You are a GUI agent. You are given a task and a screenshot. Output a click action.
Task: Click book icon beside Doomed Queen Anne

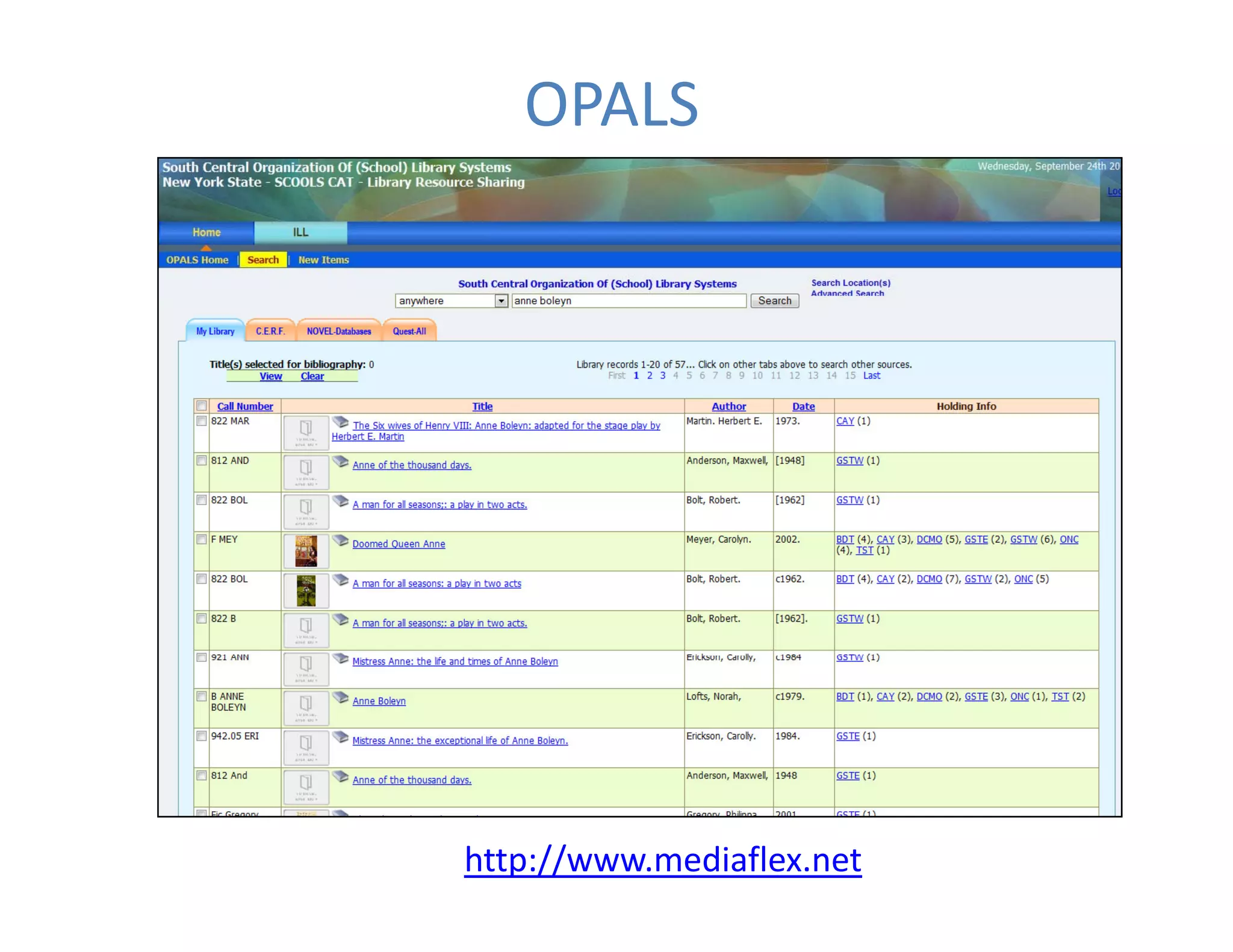[340, 540]
